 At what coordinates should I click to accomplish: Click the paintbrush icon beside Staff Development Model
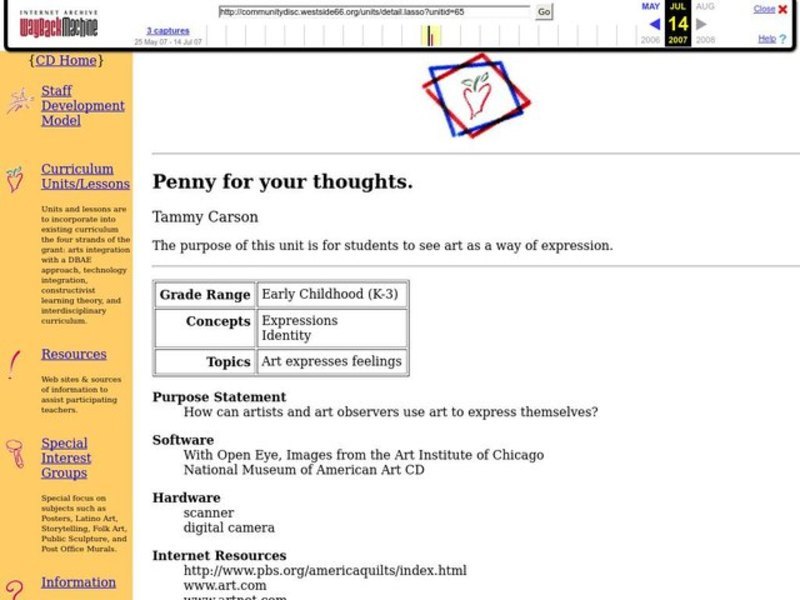click(x=20, y=100)
